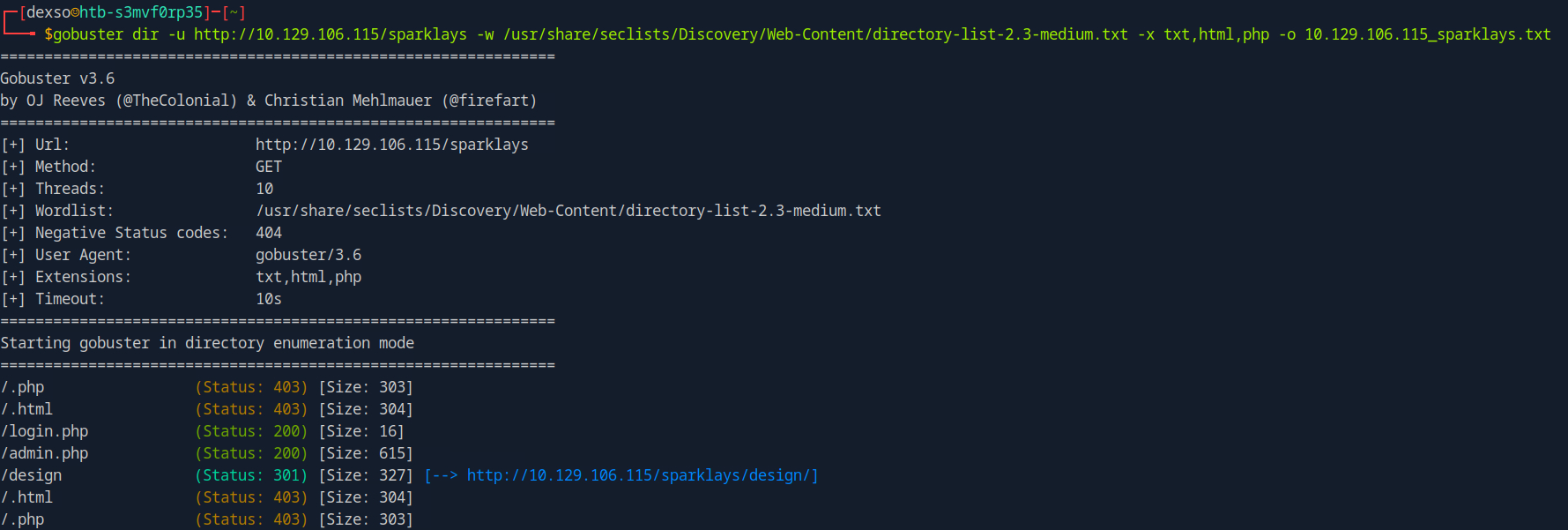The image size is (1568, 530).
Task: Click the Negative Status codes value 404
Action: pyautogui.click(x=269, y=233)
